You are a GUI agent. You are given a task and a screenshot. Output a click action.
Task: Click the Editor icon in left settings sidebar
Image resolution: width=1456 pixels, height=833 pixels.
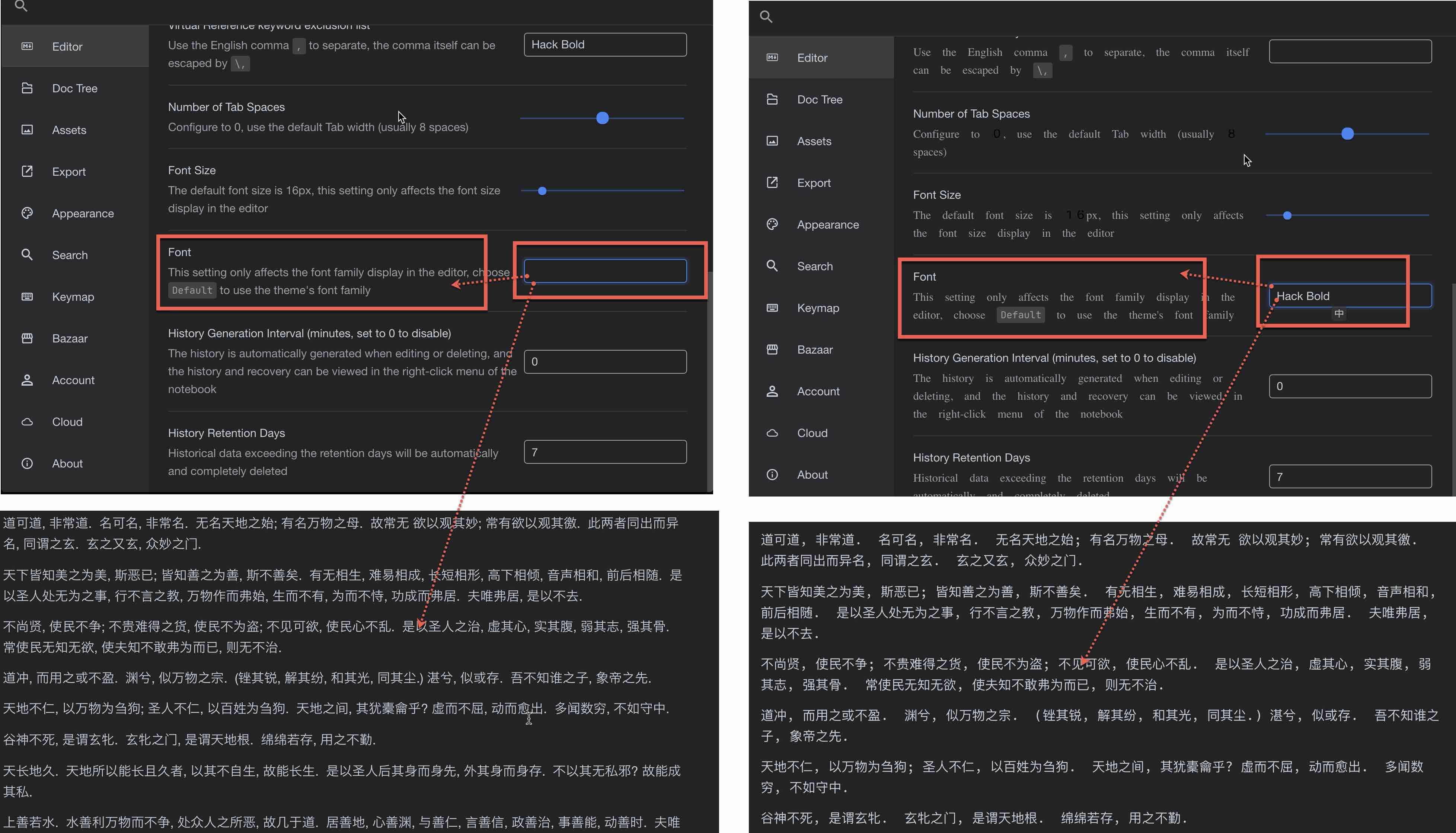tap(27, 47)
